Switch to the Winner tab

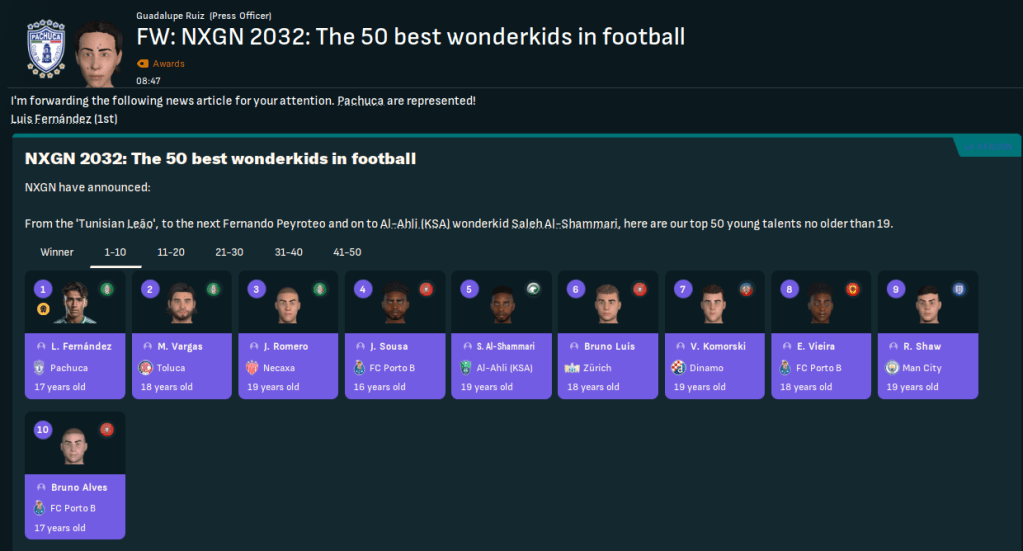(57, 252)
